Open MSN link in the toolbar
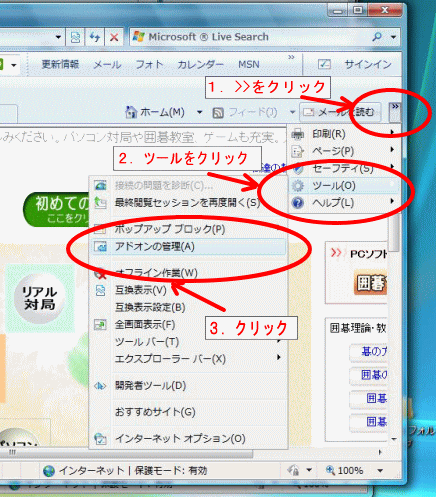This screenshot has height=497, width=436. pos(249,64)
